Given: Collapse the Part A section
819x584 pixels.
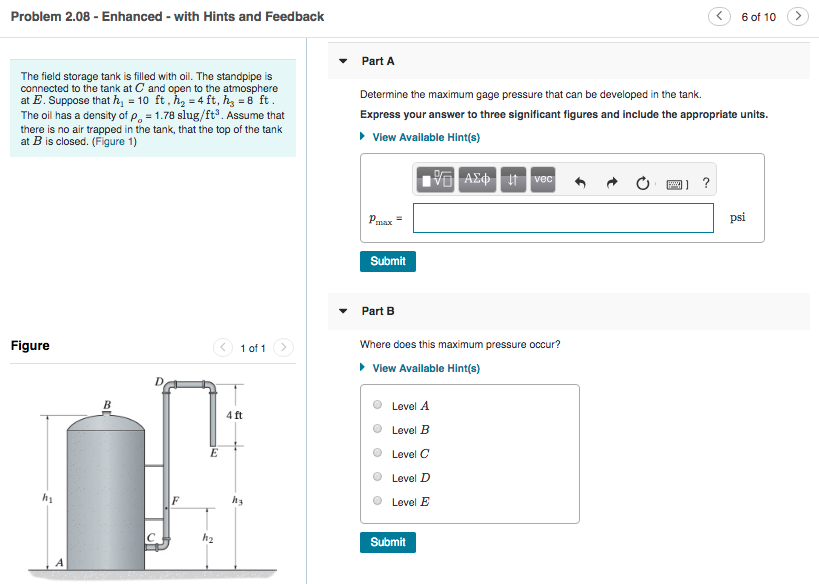Looking at the screenshot, I should click(343, 61).
